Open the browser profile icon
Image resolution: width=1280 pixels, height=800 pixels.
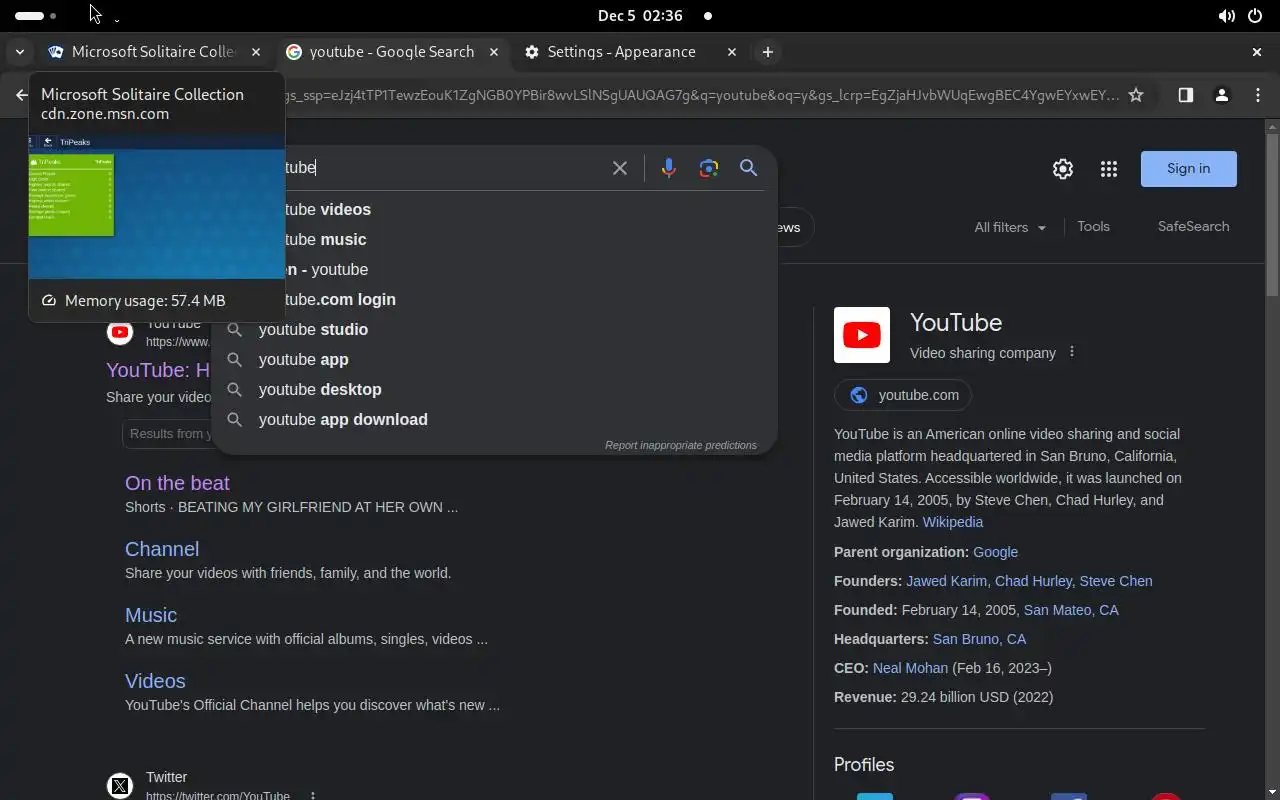tap(1221, 95)
